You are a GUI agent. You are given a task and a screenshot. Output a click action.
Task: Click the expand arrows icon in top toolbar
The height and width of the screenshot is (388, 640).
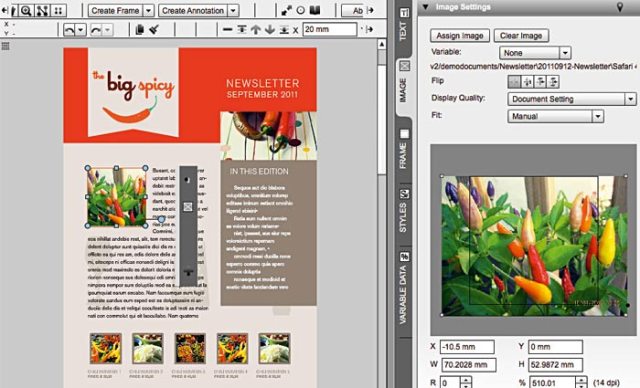(x=287, y=11)
